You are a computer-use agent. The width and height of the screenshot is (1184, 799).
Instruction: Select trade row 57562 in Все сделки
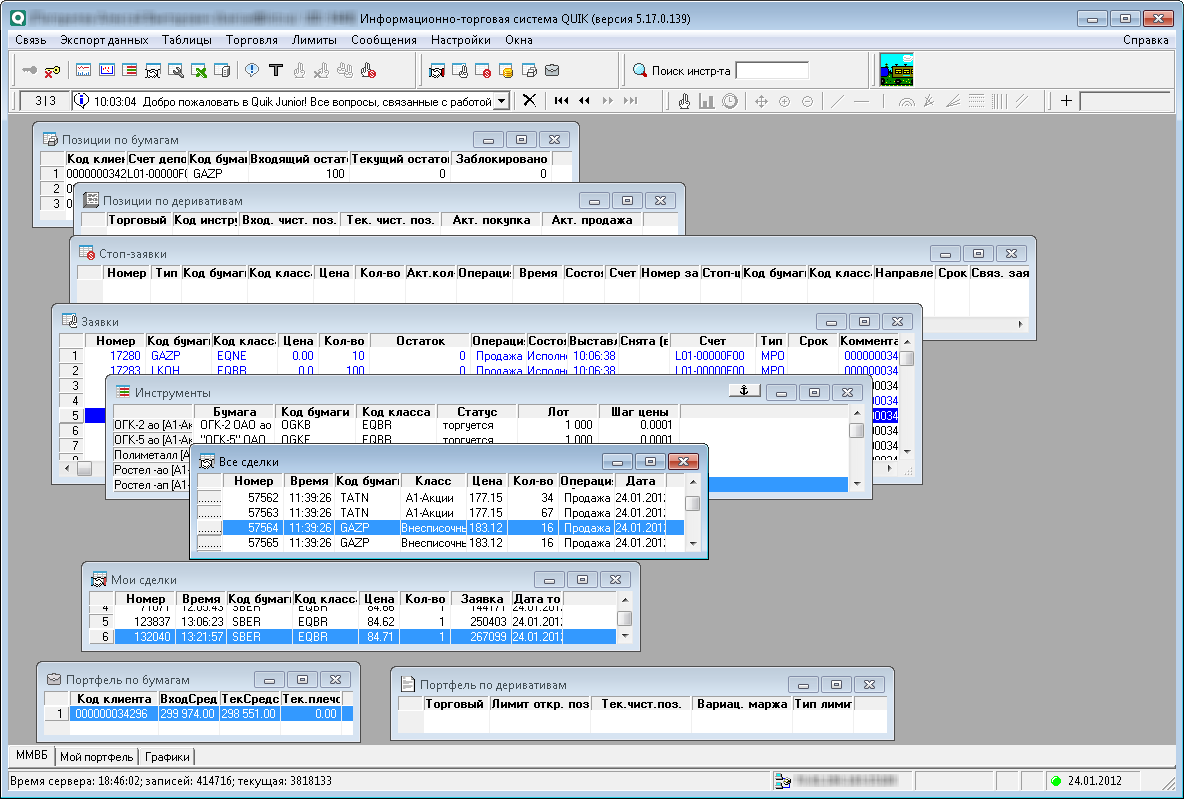pyautogui.click(x=440, y=498)
